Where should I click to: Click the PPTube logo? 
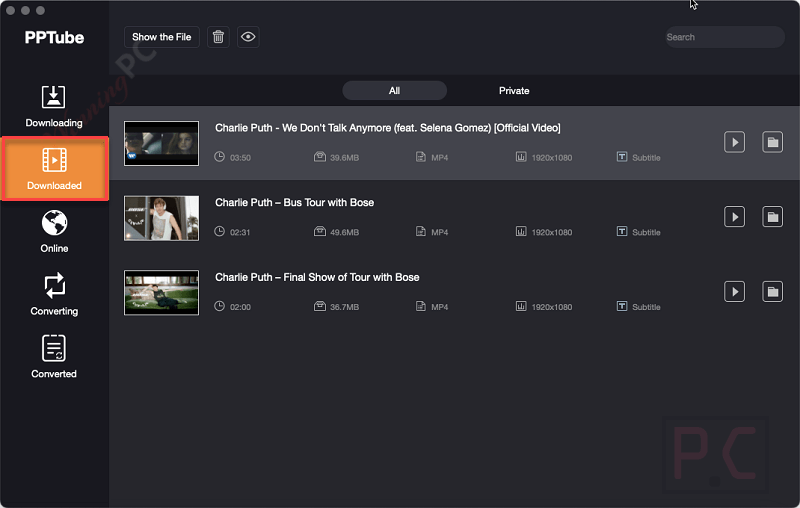(54, 37)
